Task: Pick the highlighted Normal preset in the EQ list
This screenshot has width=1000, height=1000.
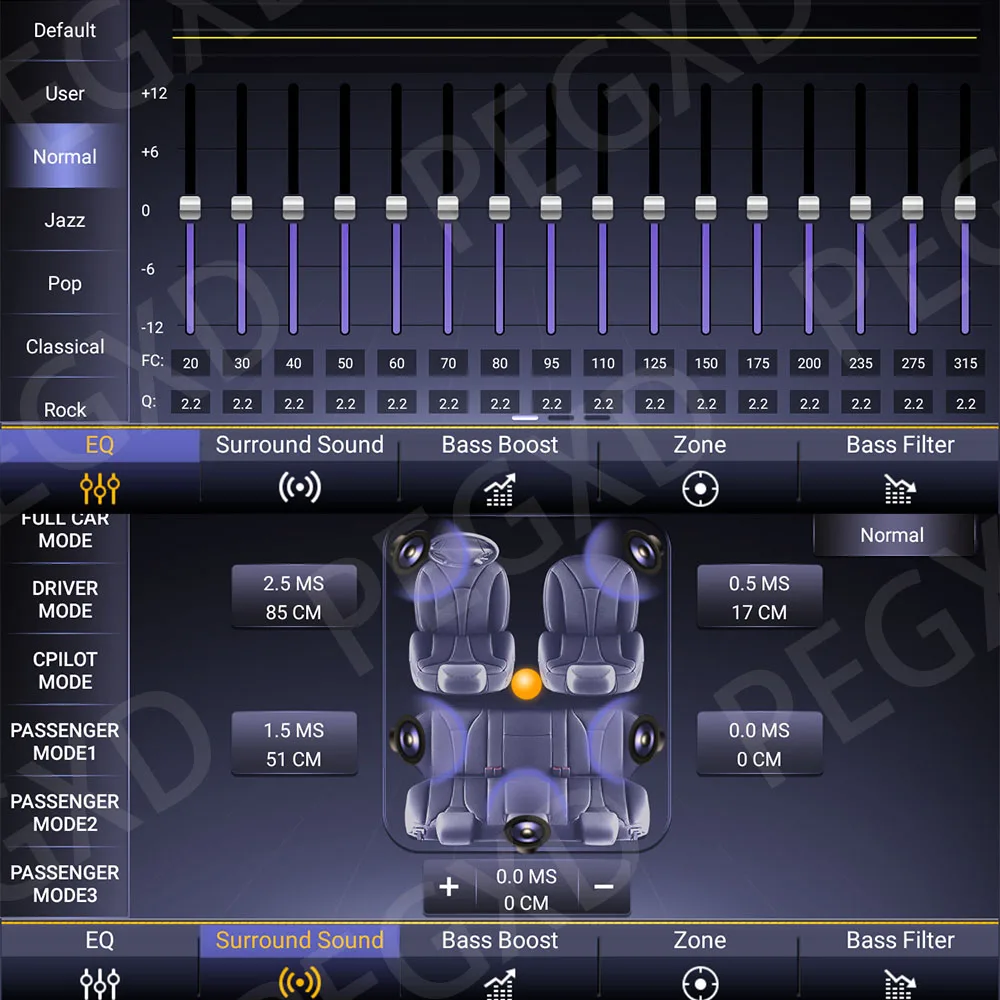Action: pyautogui.click(x=64, y=156)
